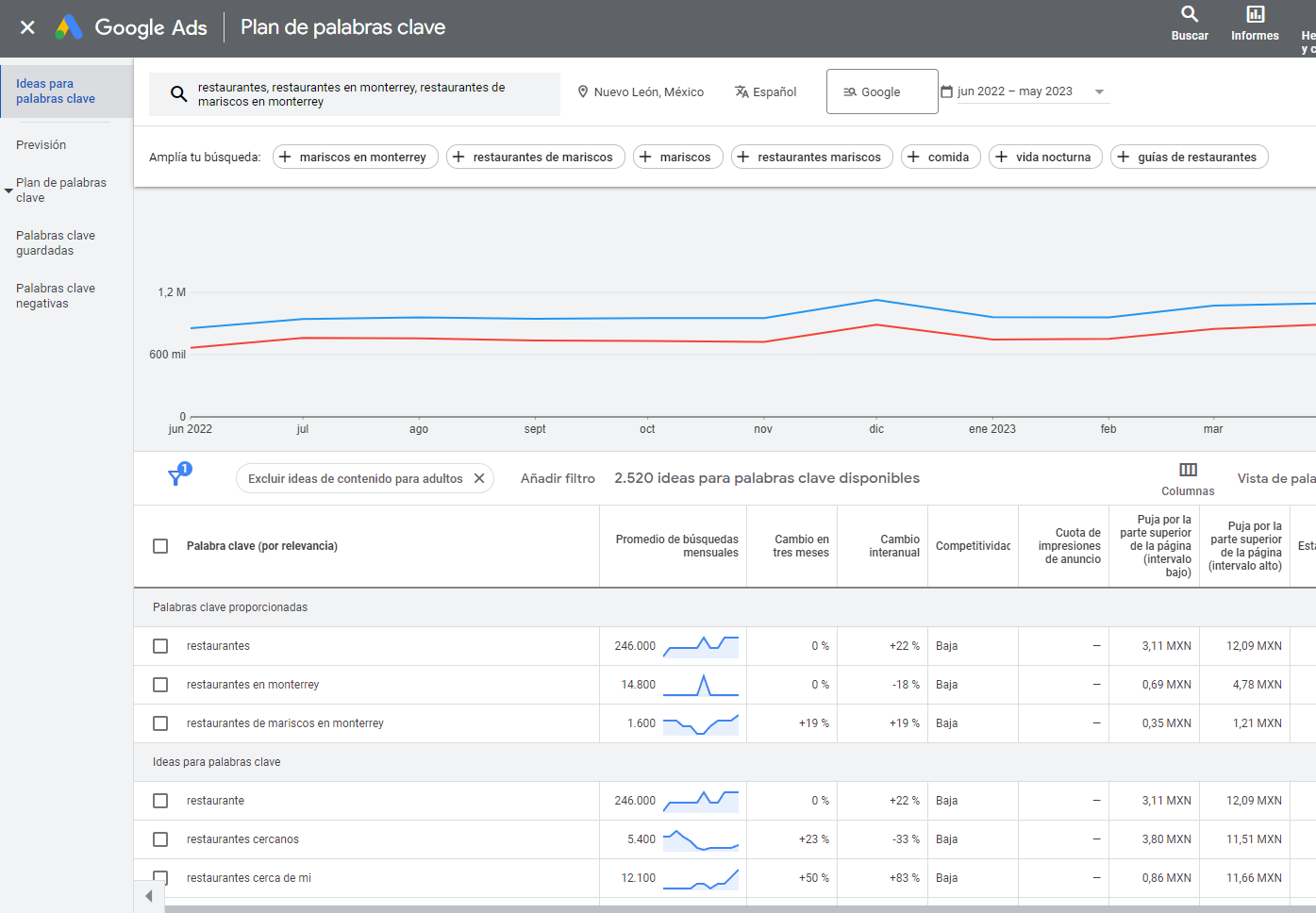Close the keyword planner with X icon
This screenshot has width=1316, height=913.
[27, 27]
